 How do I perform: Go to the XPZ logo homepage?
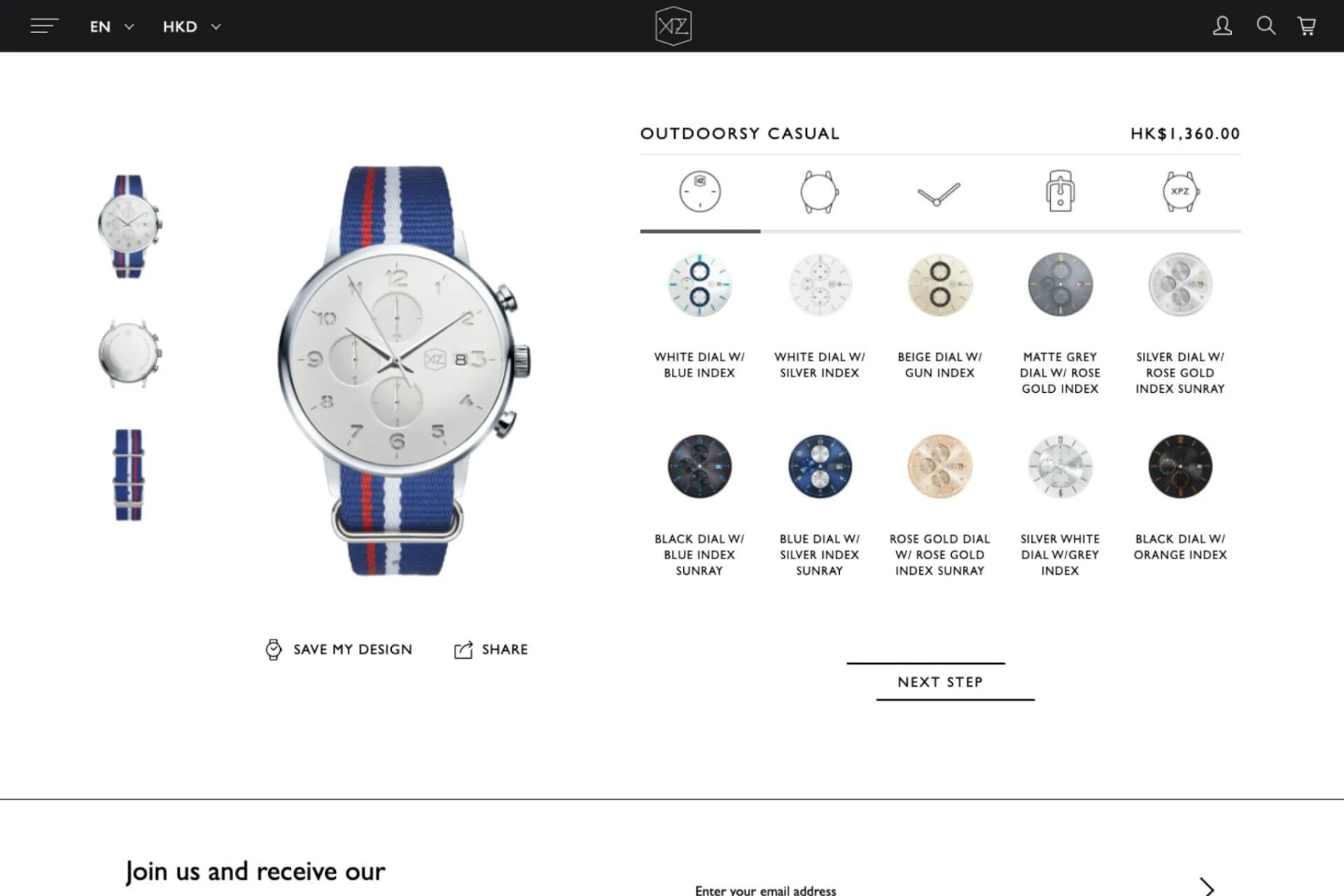673,26
